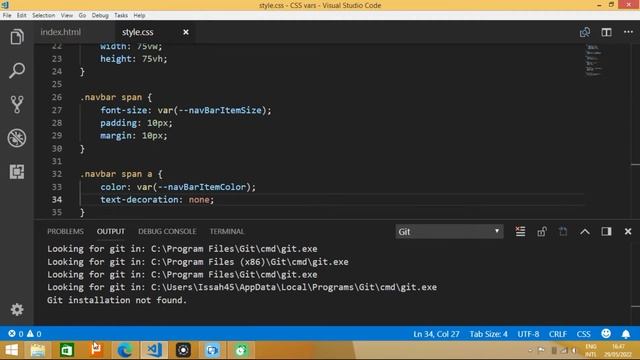Open the Git output channel dropdown

click(449, 231)
